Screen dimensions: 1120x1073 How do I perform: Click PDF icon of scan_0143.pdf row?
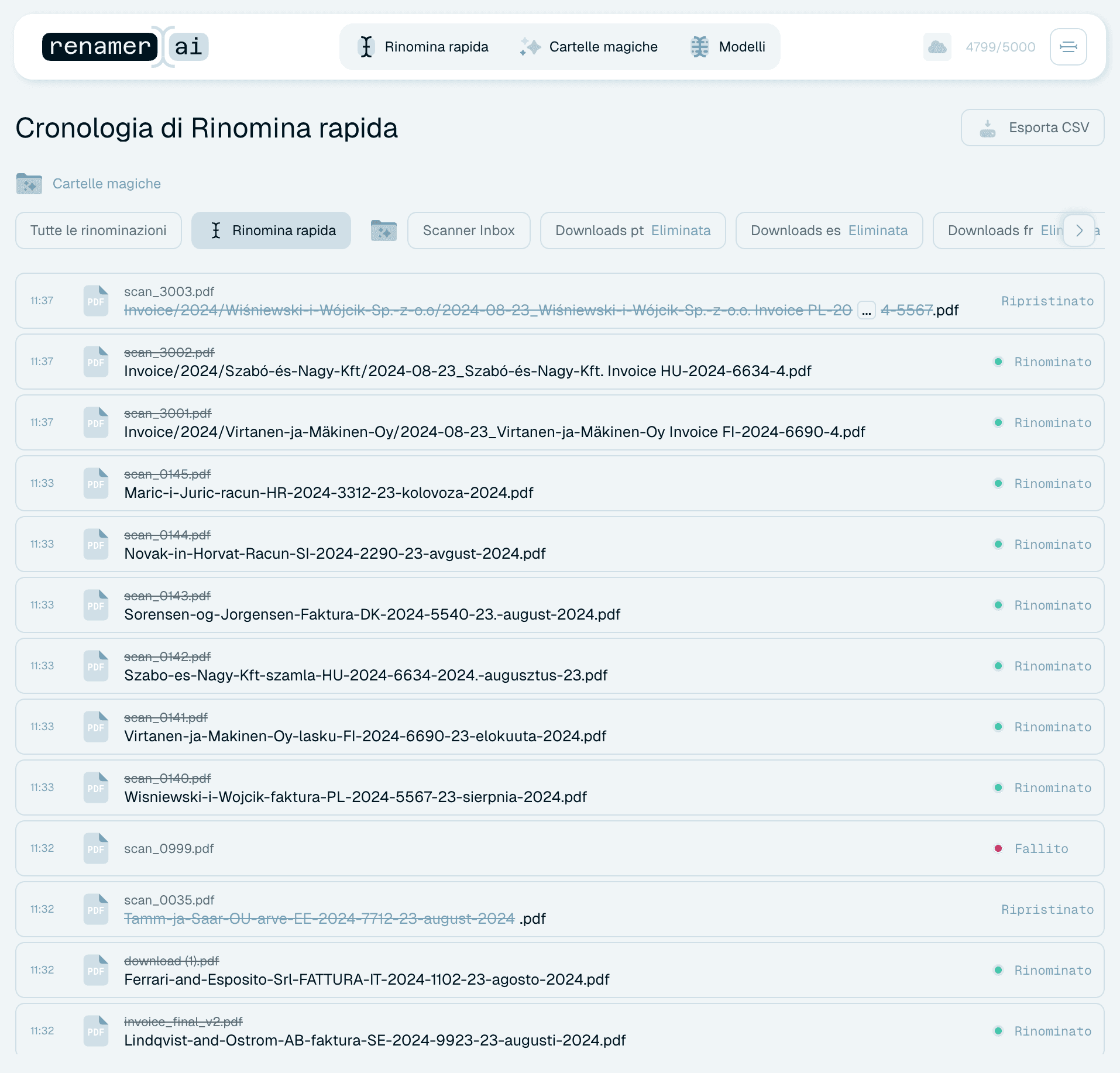click(x=96, y=605)
